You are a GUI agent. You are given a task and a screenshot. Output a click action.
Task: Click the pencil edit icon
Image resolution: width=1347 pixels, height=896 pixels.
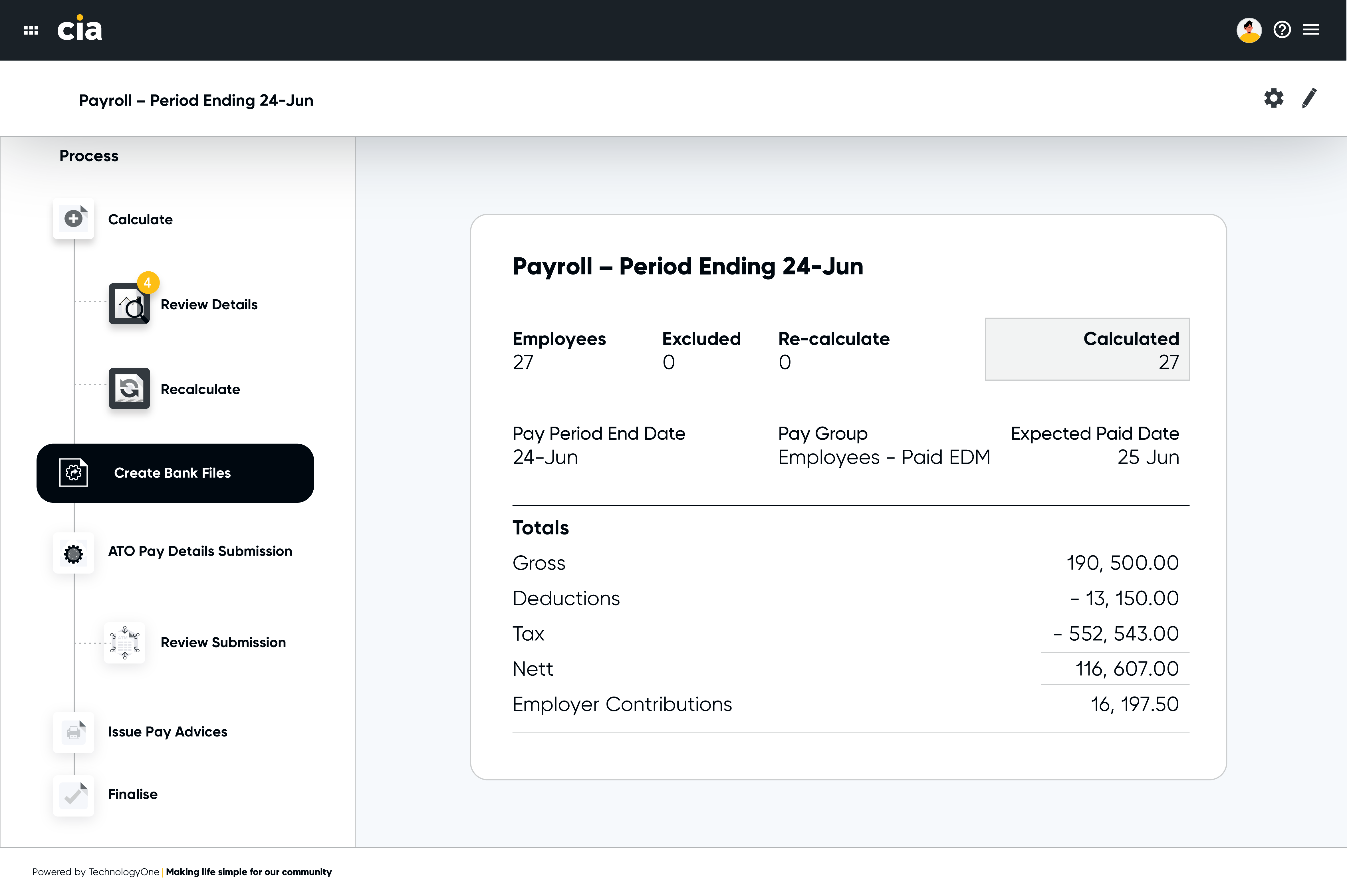tap(1309, 98)
